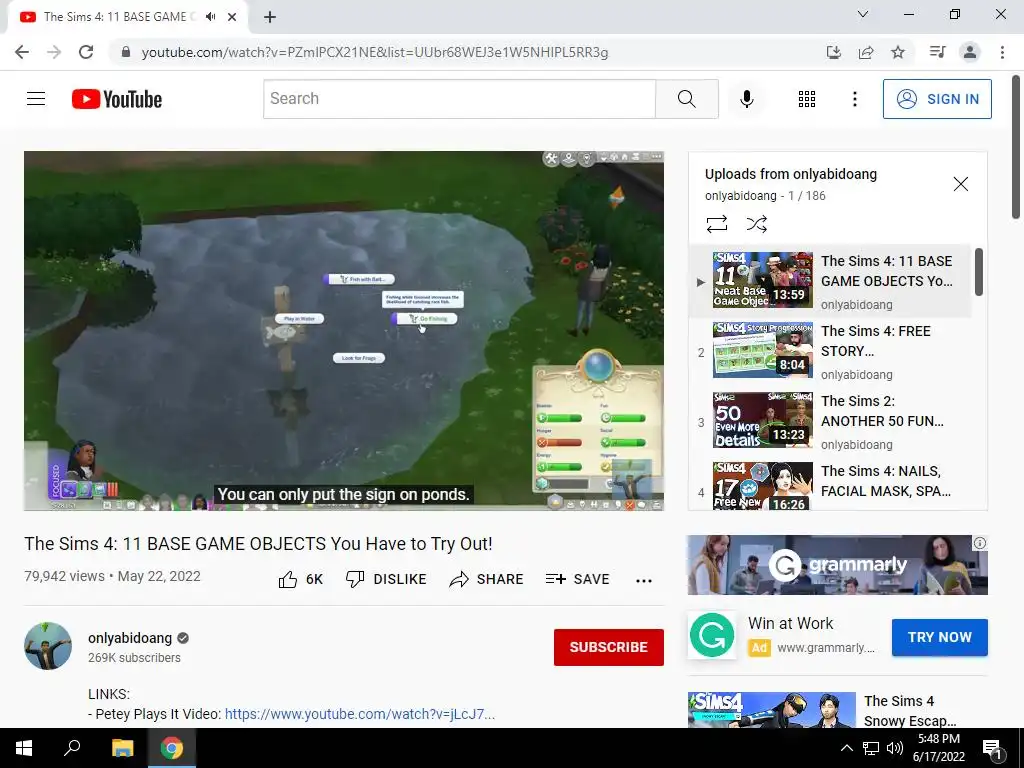Viewport: 1024px width, 768px height.
Task: Open the YouTube apps grid icon
Action: click(807, 99)
